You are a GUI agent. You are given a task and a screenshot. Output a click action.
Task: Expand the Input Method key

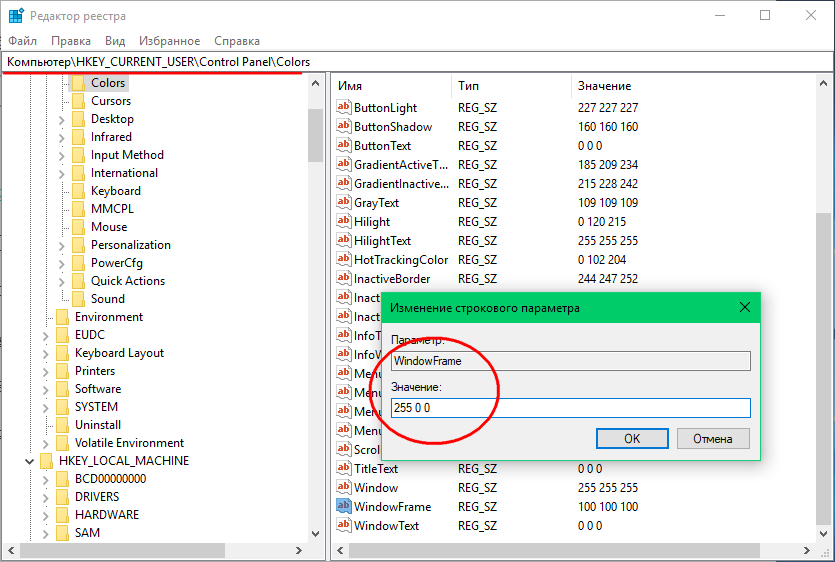pos(61,156)
